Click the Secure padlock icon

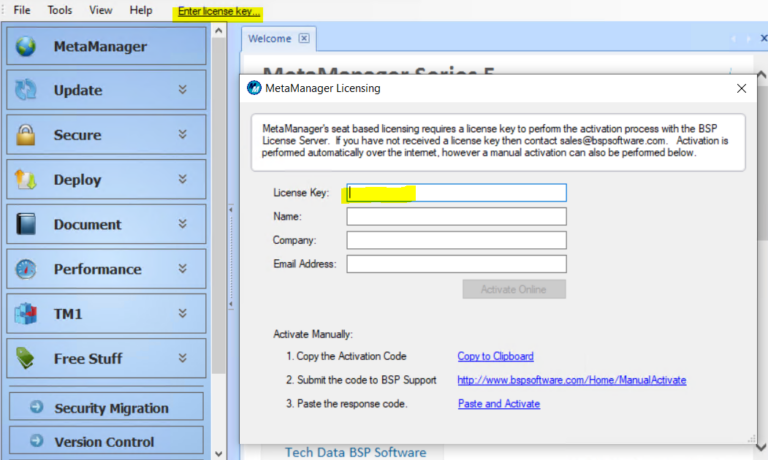pos(25,135)
